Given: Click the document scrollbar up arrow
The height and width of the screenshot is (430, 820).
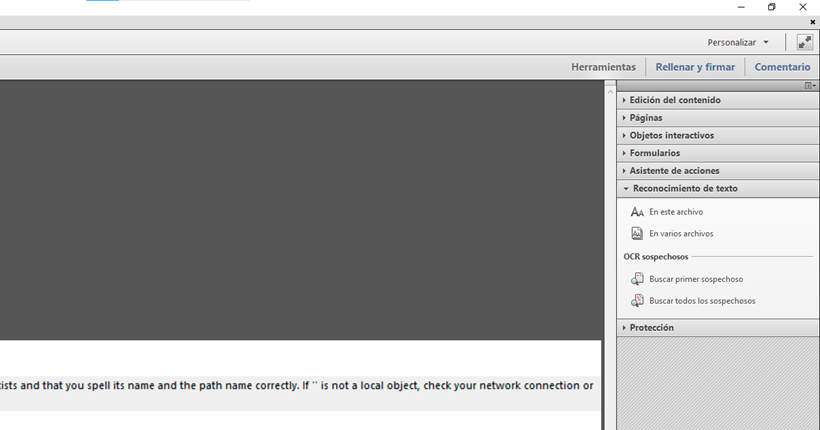Looking at the screenshot, I should tap(610, 92).
